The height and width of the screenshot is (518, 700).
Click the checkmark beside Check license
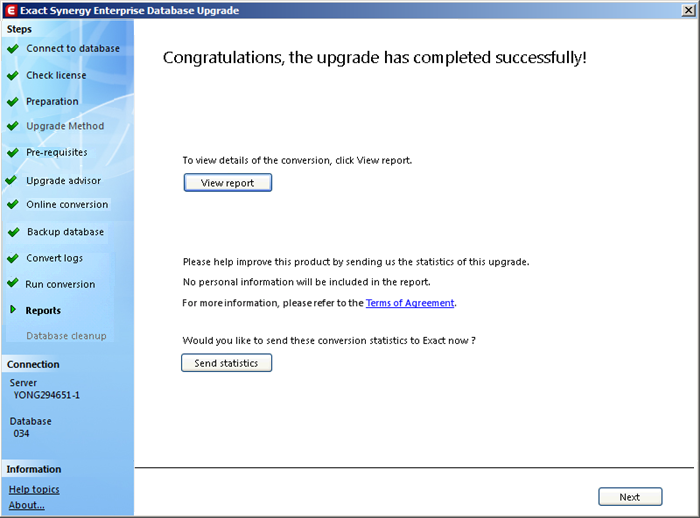click(x=13, y=75)
